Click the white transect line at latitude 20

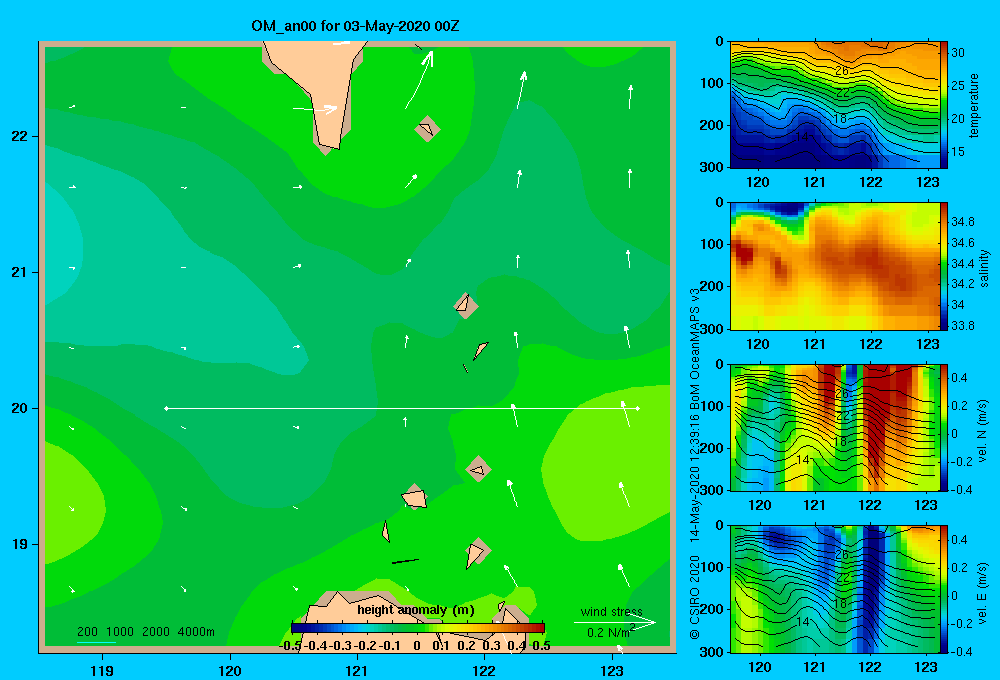coord(402,408)
